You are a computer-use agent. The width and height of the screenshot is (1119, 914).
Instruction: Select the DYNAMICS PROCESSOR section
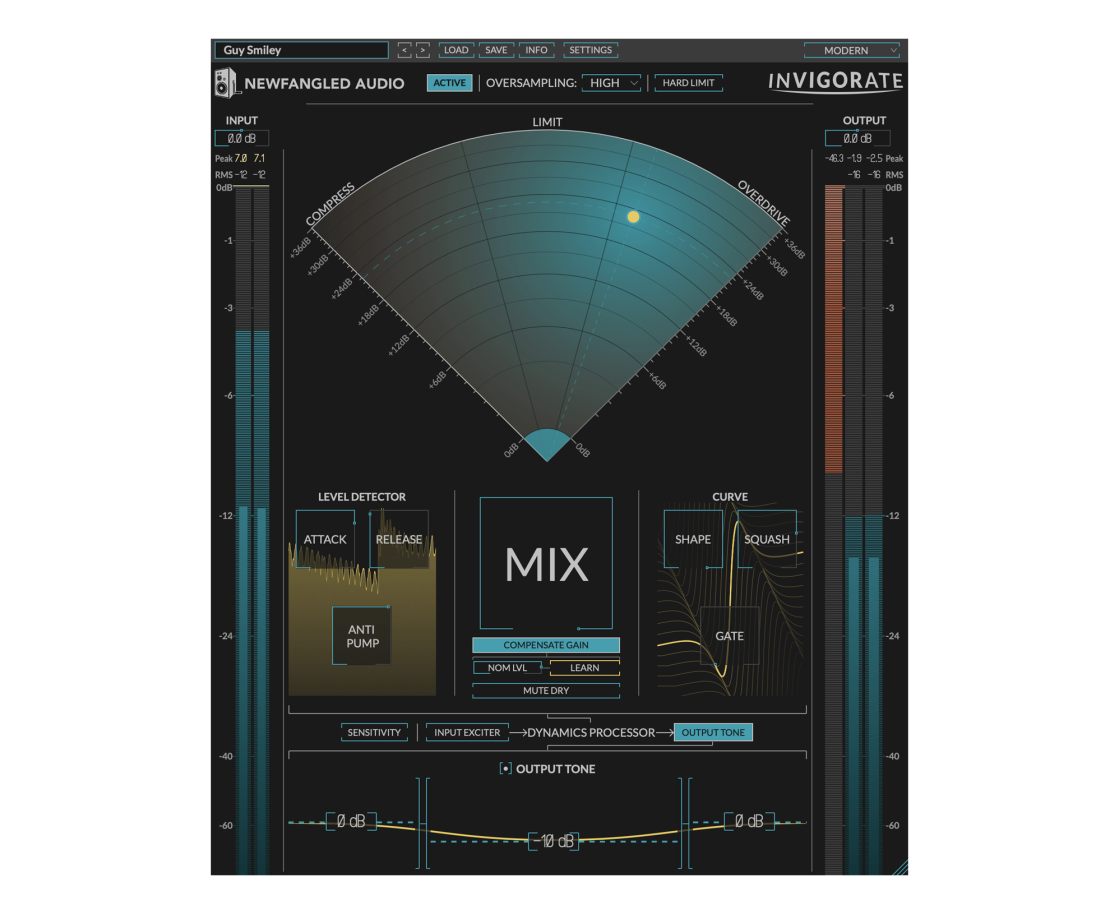coord(590,732)
